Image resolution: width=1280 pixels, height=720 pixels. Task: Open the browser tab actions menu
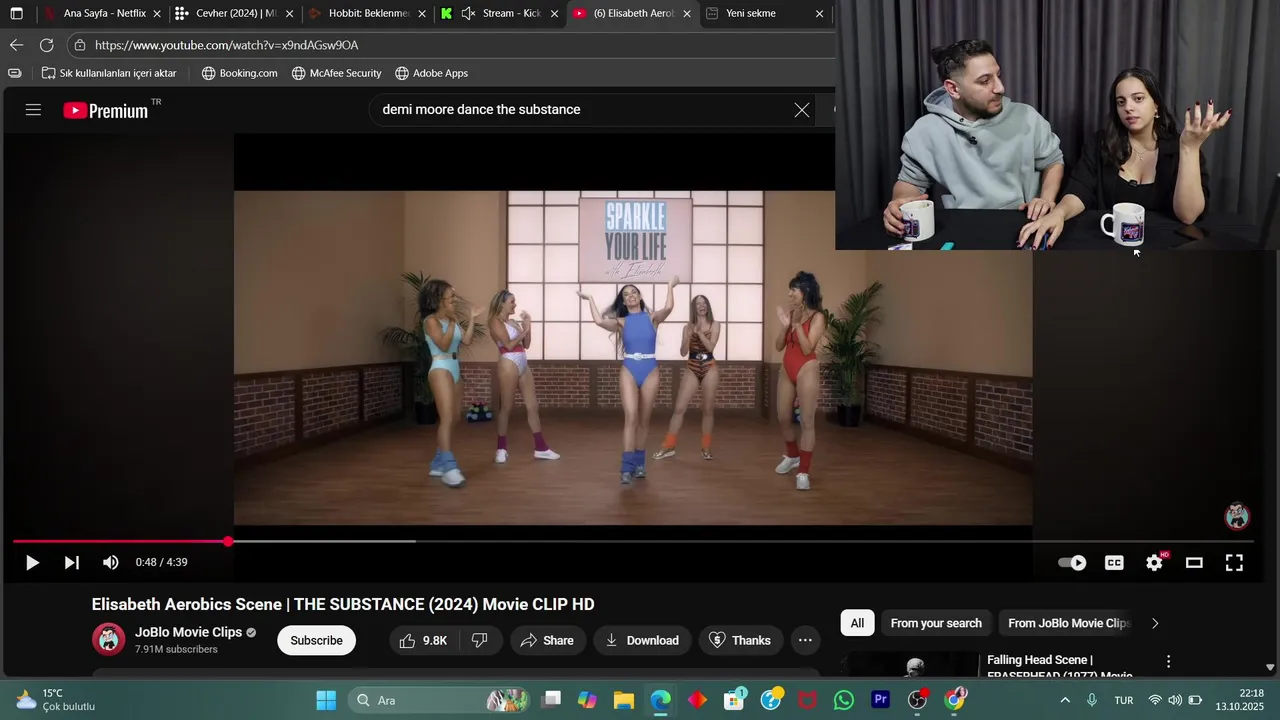(16, 14)
